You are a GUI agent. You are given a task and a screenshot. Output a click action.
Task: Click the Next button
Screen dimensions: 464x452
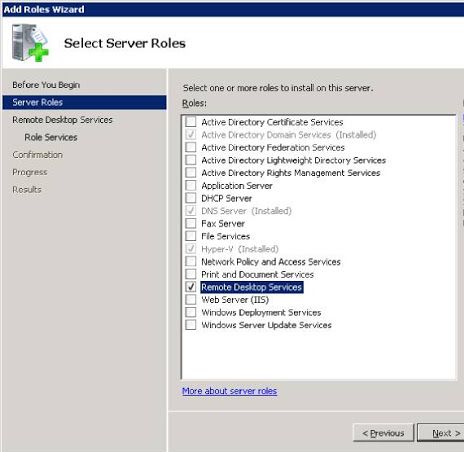coord(442,433)
